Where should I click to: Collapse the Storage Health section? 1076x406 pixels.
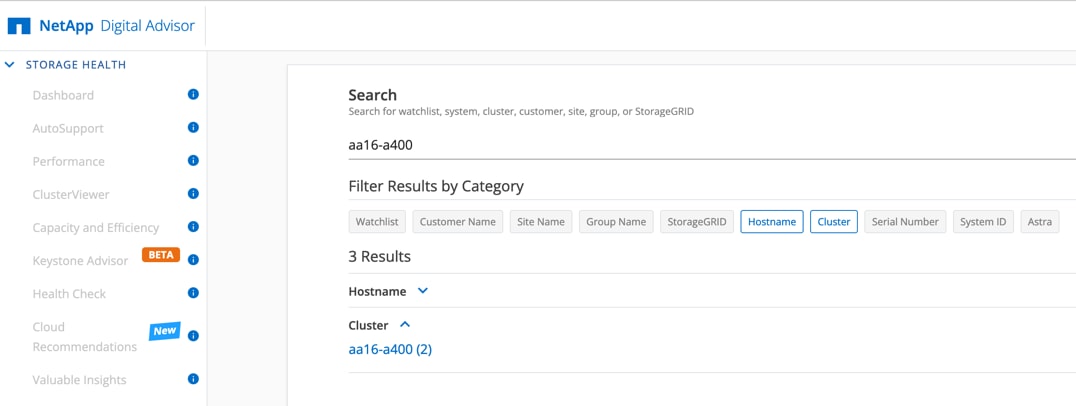coord(10,65)
